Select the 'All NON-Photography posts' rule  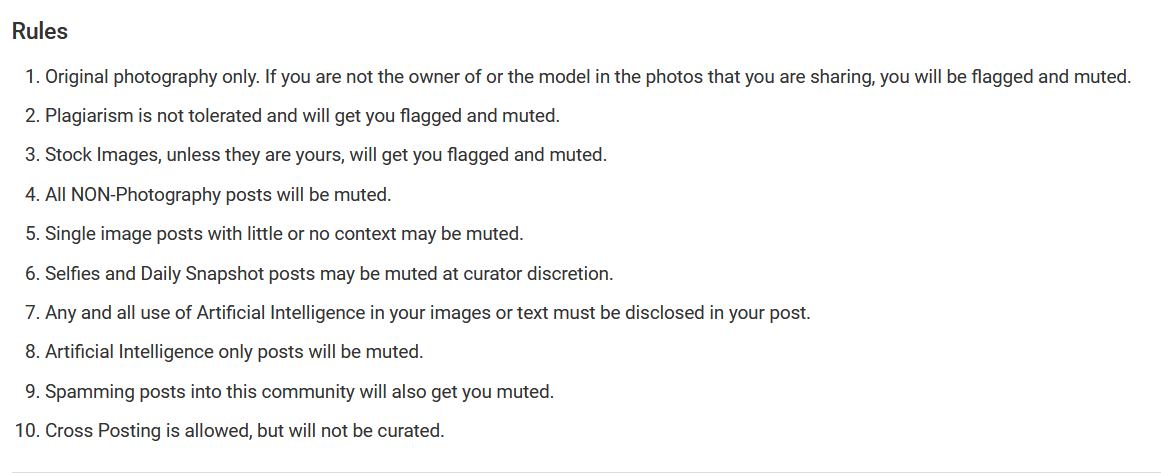[218, 194]
